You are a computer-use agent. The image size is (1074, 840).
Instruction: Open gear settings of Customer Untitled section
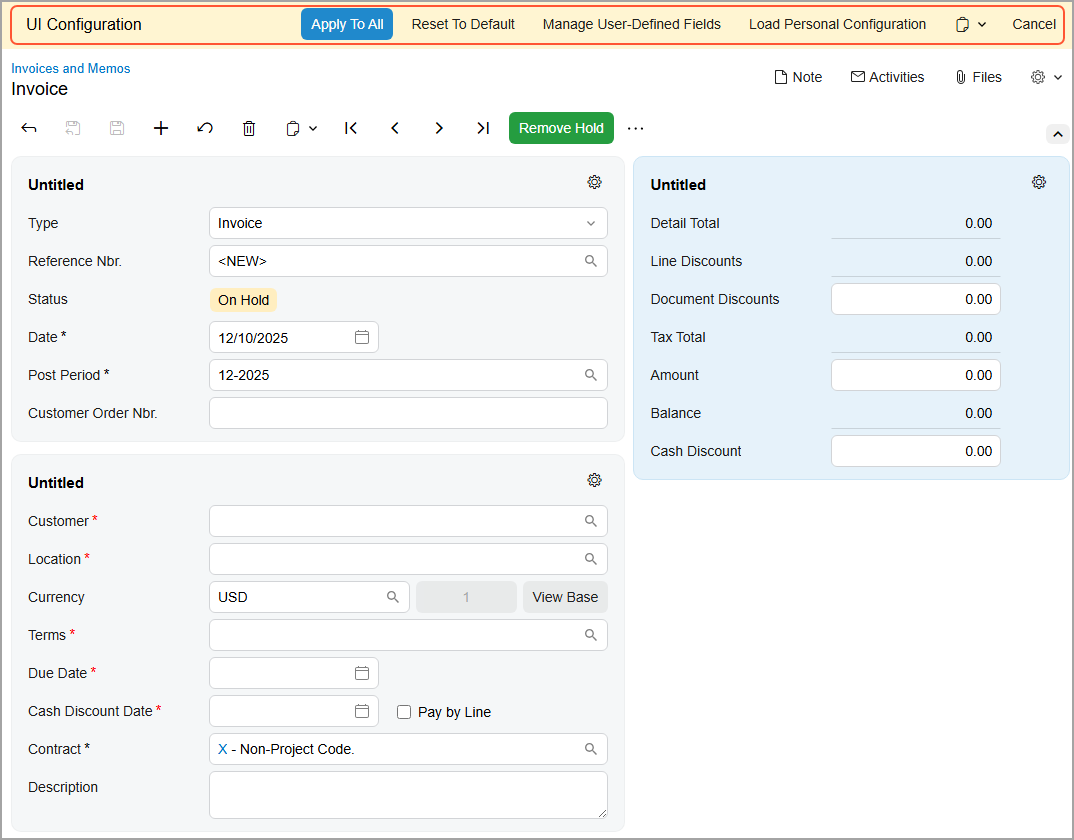point(595,480)
